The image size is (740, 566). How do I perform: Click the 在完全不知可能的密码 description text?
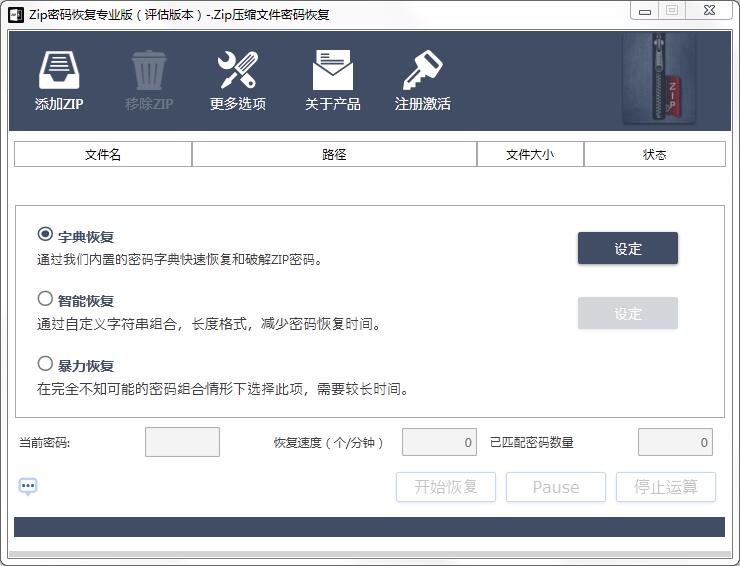tap(223, 389)
